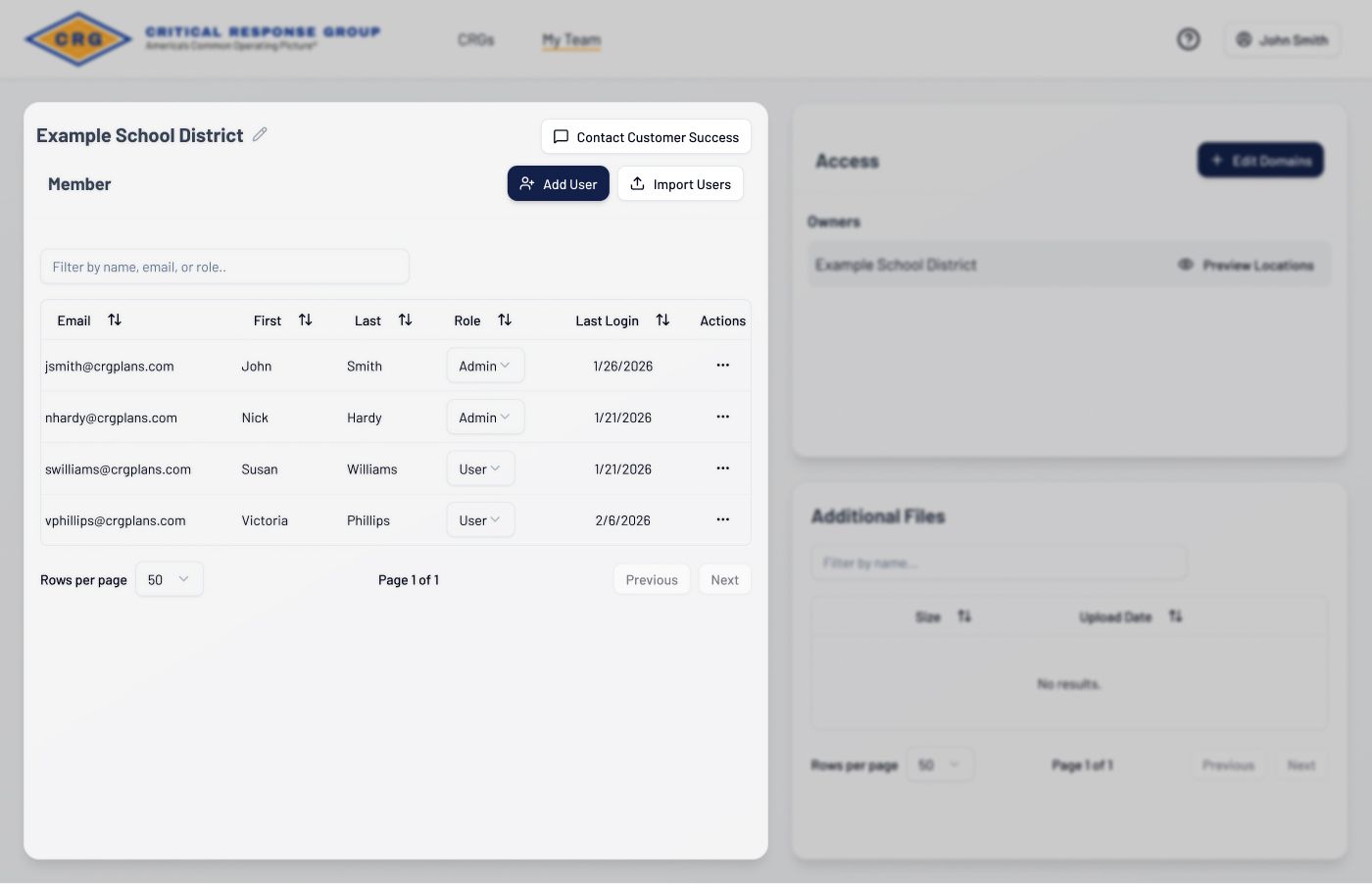1372x884 pixels.
Task: Change Susan Williams' role dropdown
Action: click(x=480, y=469)
